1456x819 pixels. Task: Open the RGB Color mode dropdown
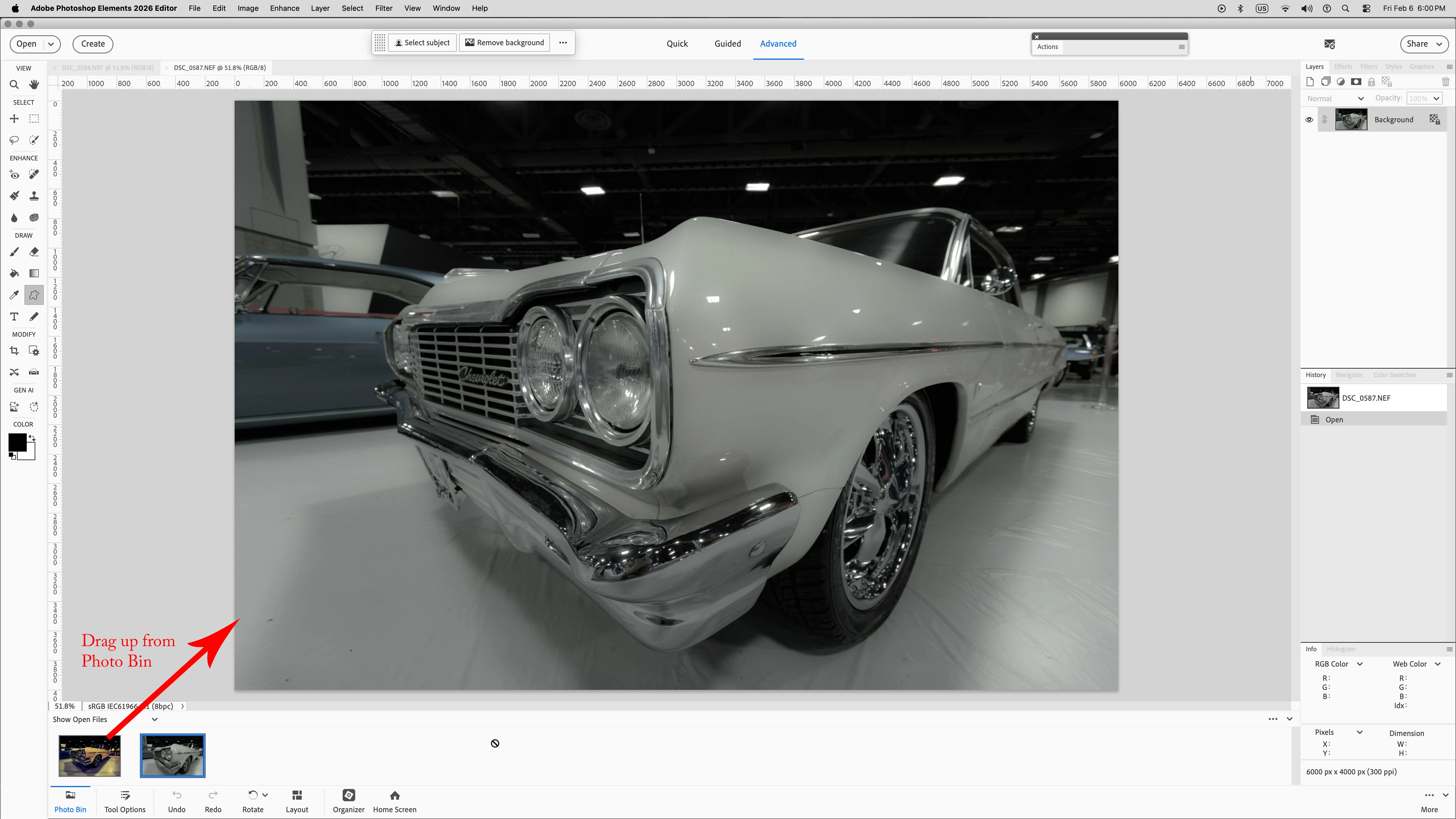(x=1360, y=664)
